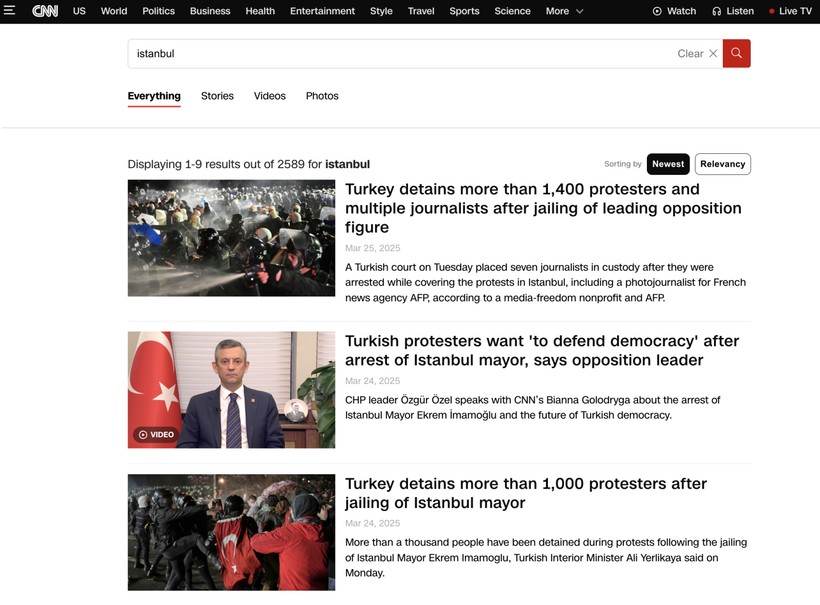Select the Photos tab
The height and width of the screenshot is (605, 820).
click(x=322, y=96)
